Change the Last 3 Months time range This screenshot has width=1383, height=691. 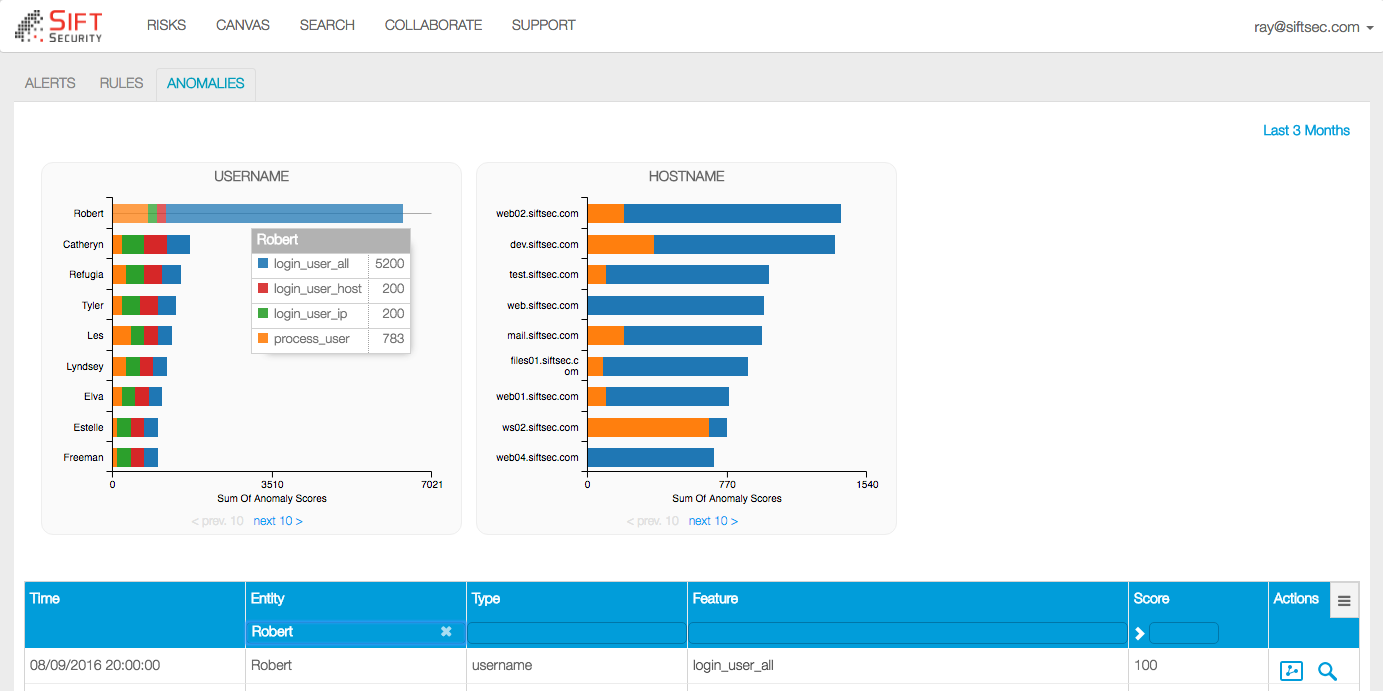[1306, 130]
